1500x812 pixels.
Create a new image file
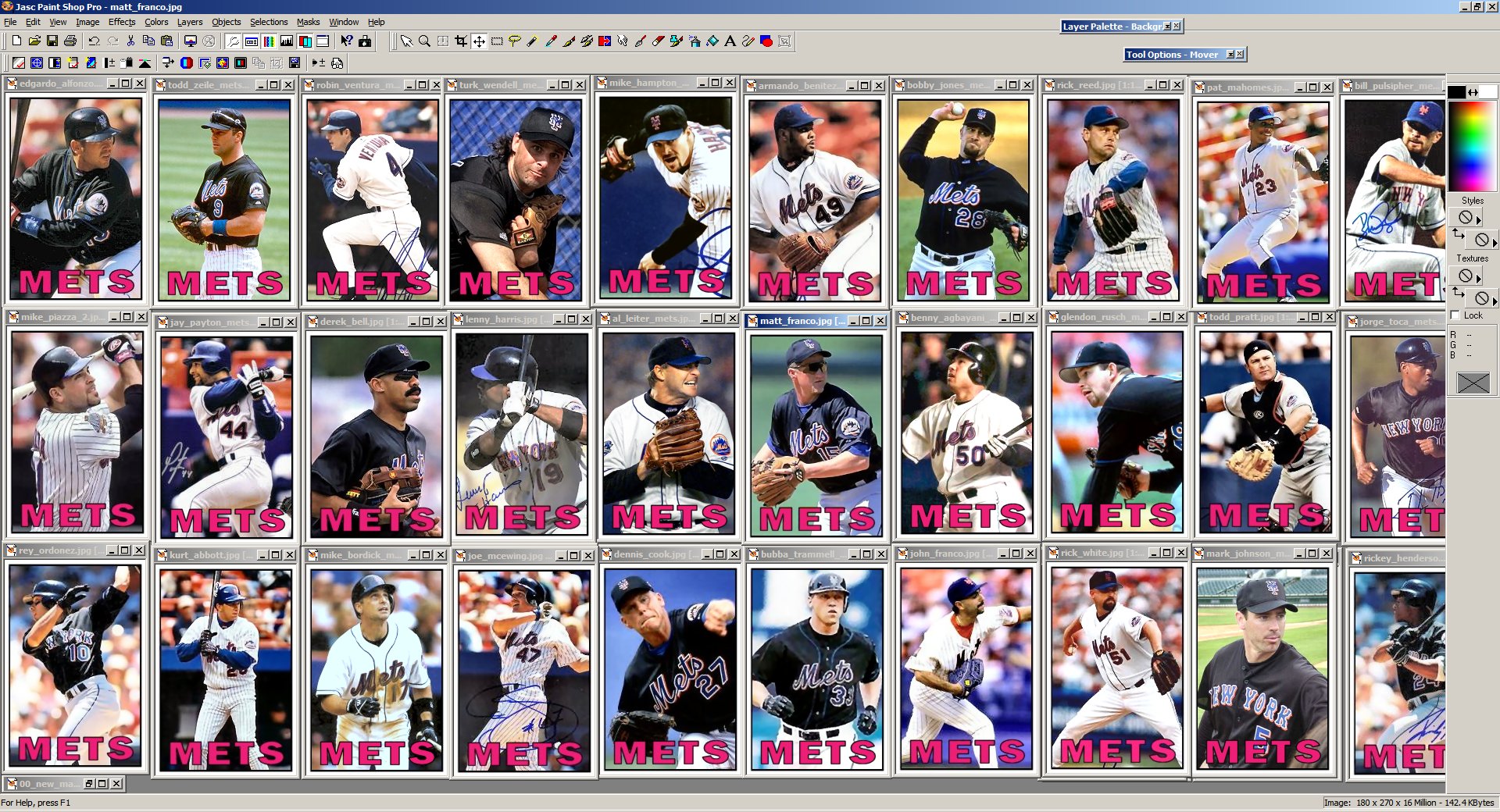[16, 41]
